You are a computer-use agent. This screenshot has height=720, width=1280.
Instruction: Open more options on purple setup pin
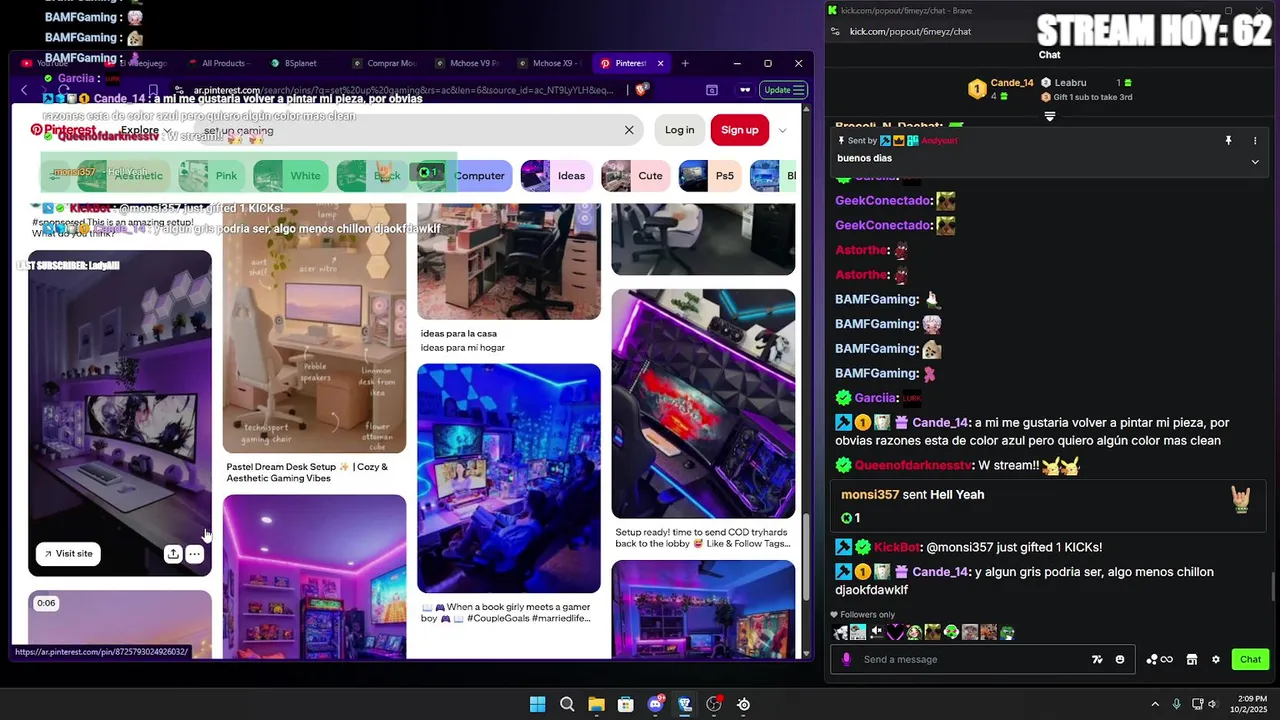coord(195,553)
